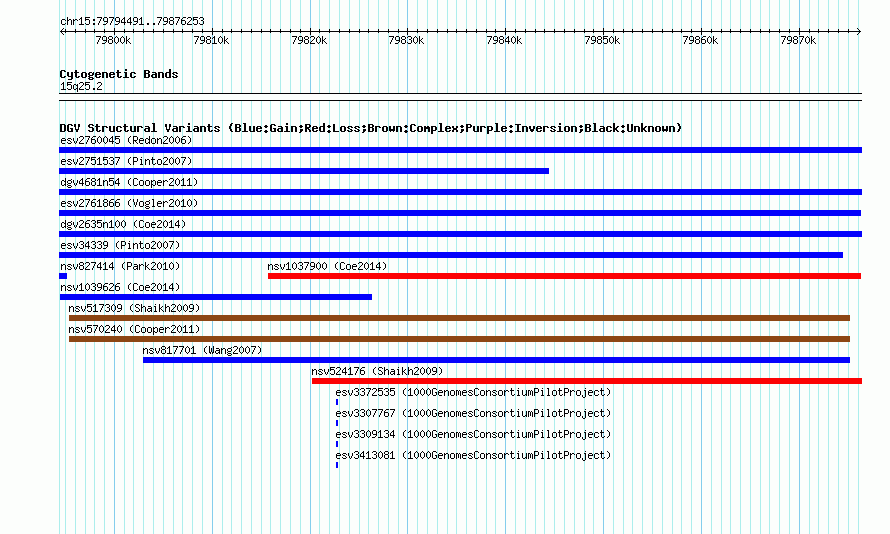The width and height of the screenshot is (890, 534).
Task: Click the dgv4681n54 (Cooper2011) blue bar
Action: click(x=460, y=192)
